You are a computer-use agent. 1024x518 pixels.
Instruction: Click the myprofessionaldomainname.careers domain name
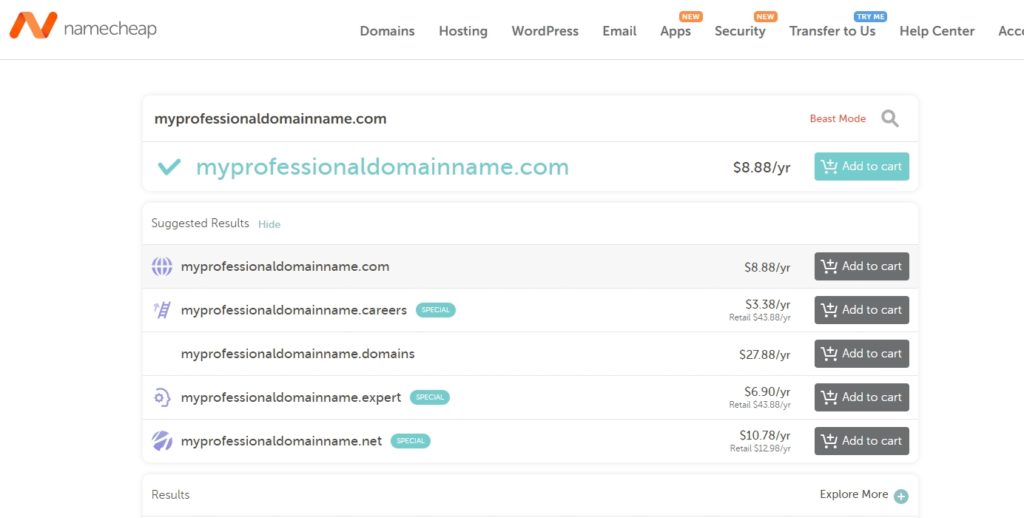(x=294, y=310)
